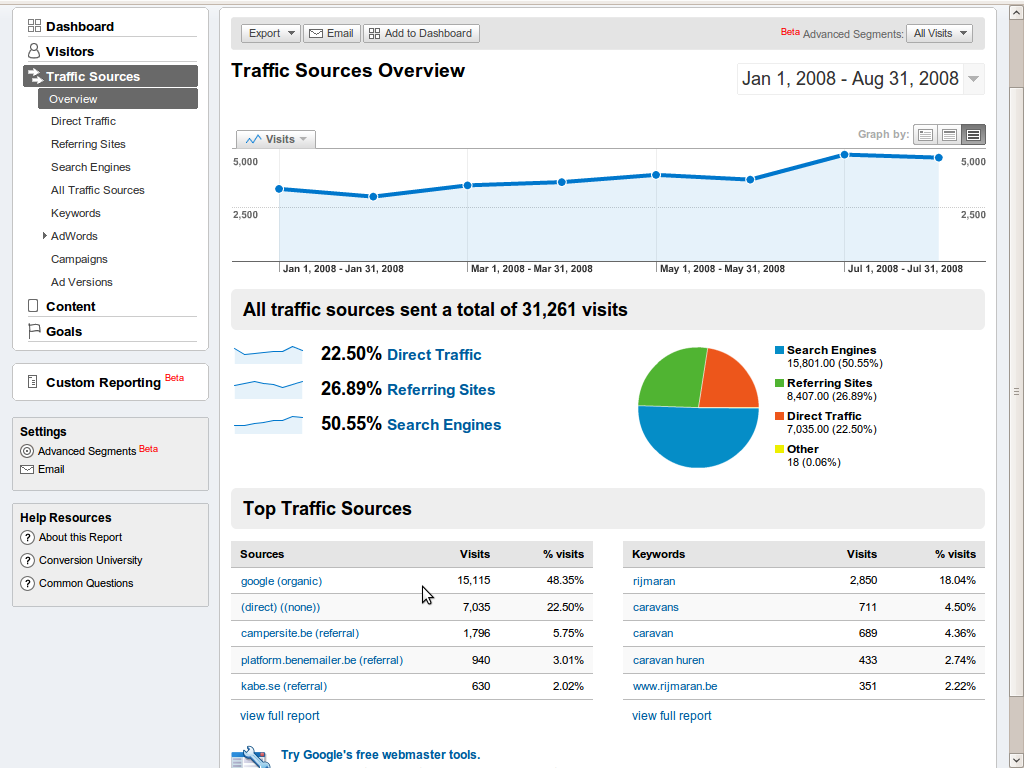
Task: Click the question icon beside Conversion University
Action: [27, 560]
